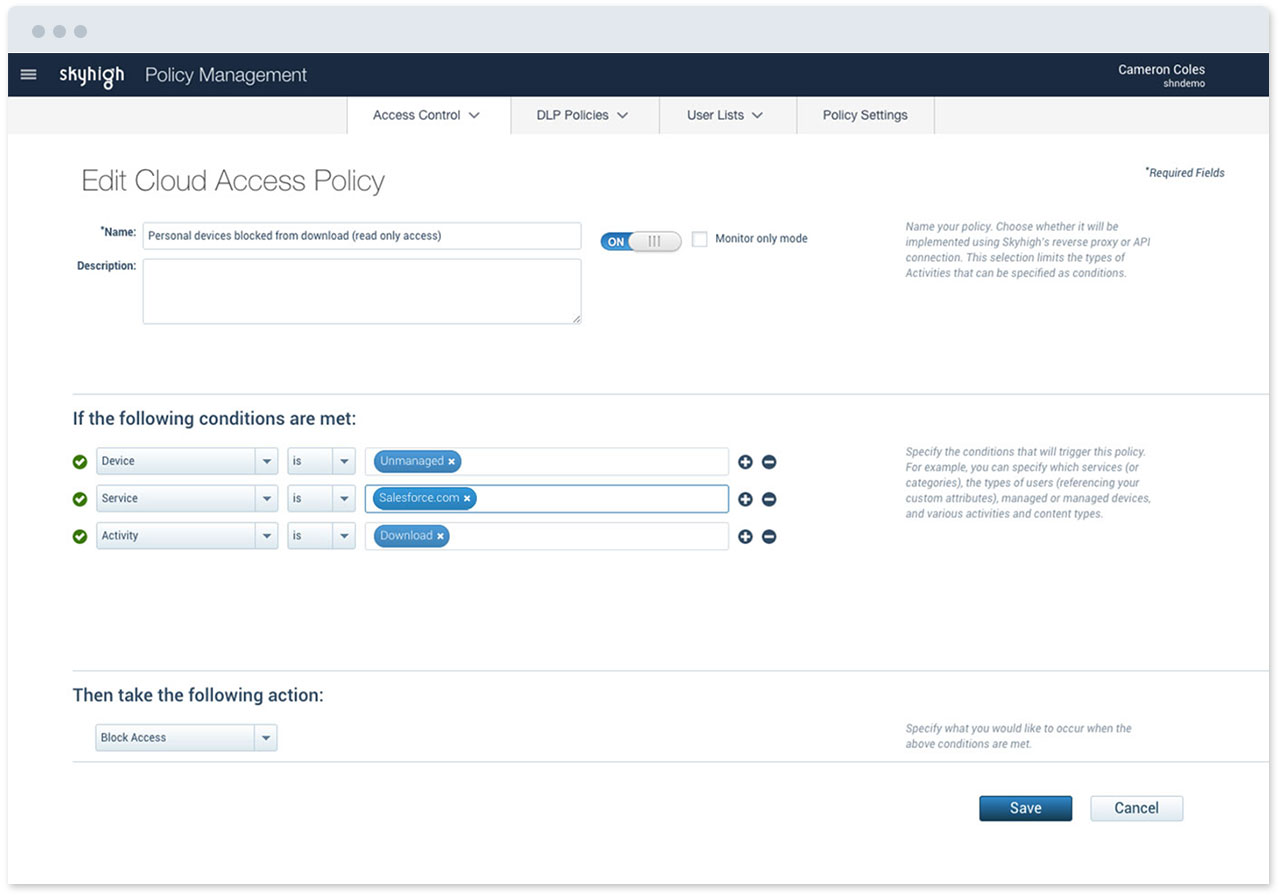This screenshot has height=896, width=1280.
Task: Open the User Lists tab menu
Action: tap(726, 115)
